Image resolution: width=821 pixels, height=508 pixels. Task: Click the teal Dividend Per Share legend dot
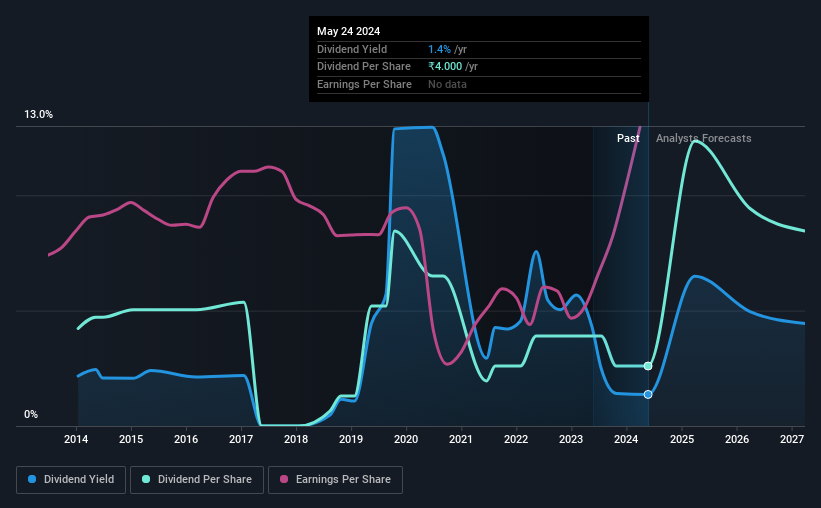146,479
